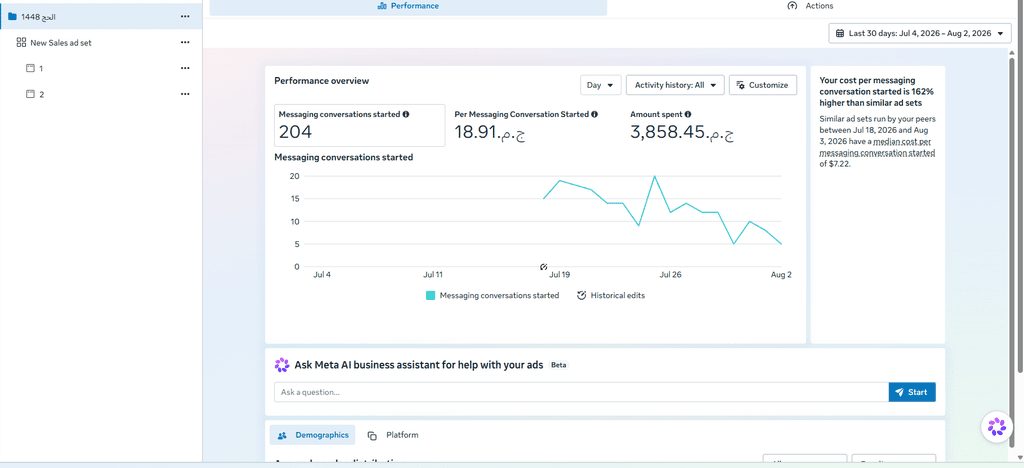This screenshot has width=1024, height=468.
Task: Click the Customize button
Action: (763, 85)
